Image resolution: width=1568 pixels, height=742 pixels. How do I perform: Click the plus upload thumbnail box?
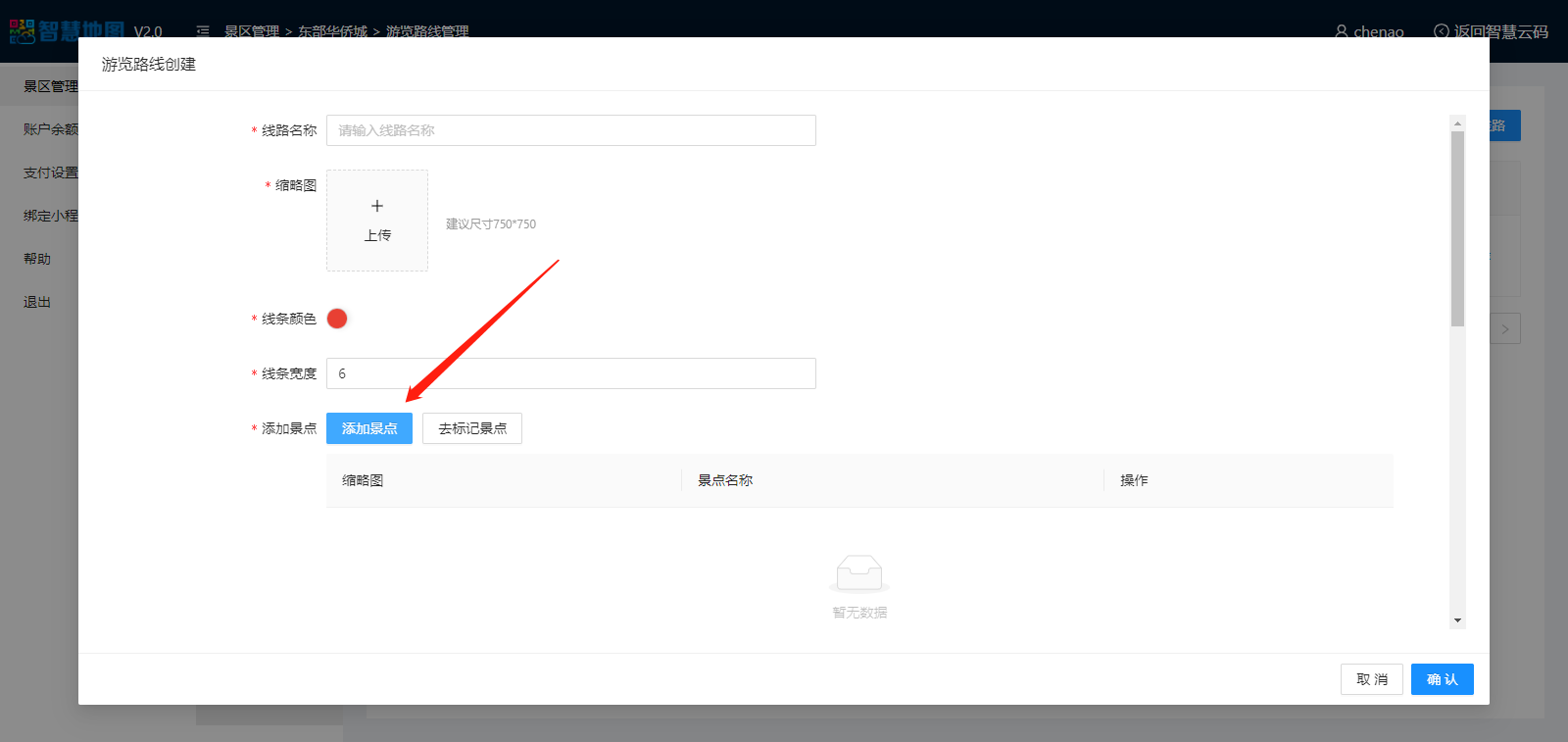(377, 221)
